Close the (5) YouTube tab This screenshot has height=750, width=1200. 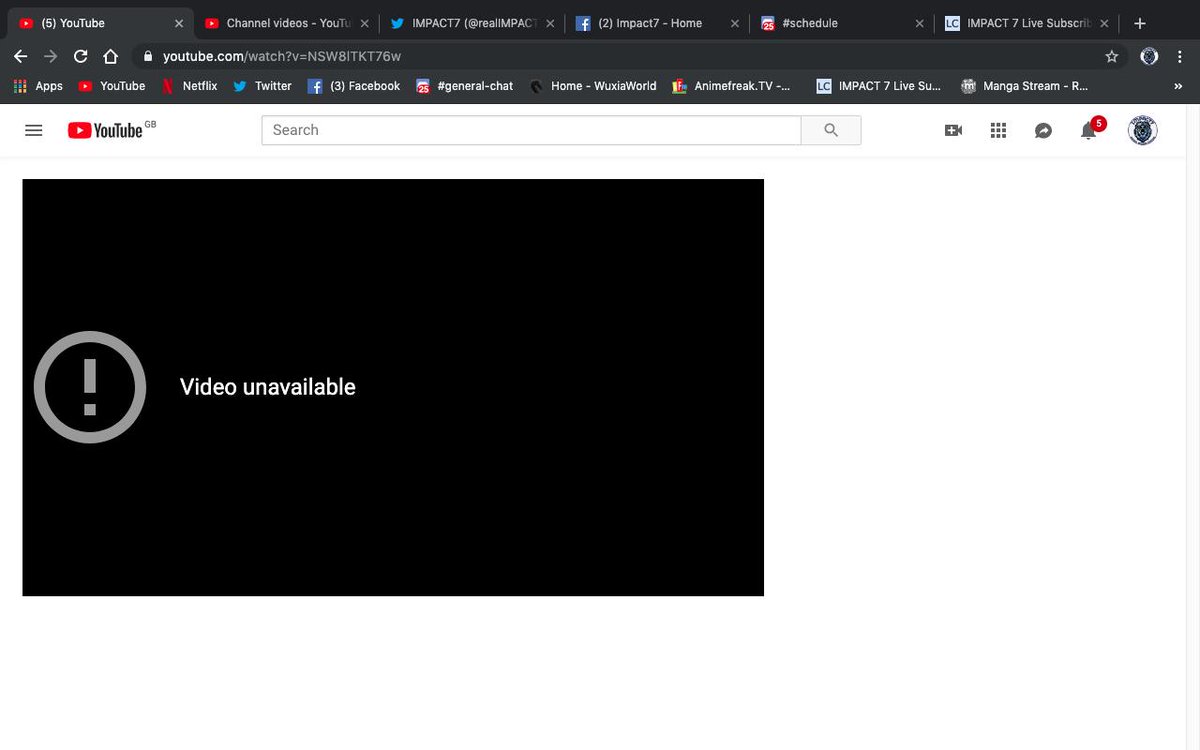(x=178, y=23)
